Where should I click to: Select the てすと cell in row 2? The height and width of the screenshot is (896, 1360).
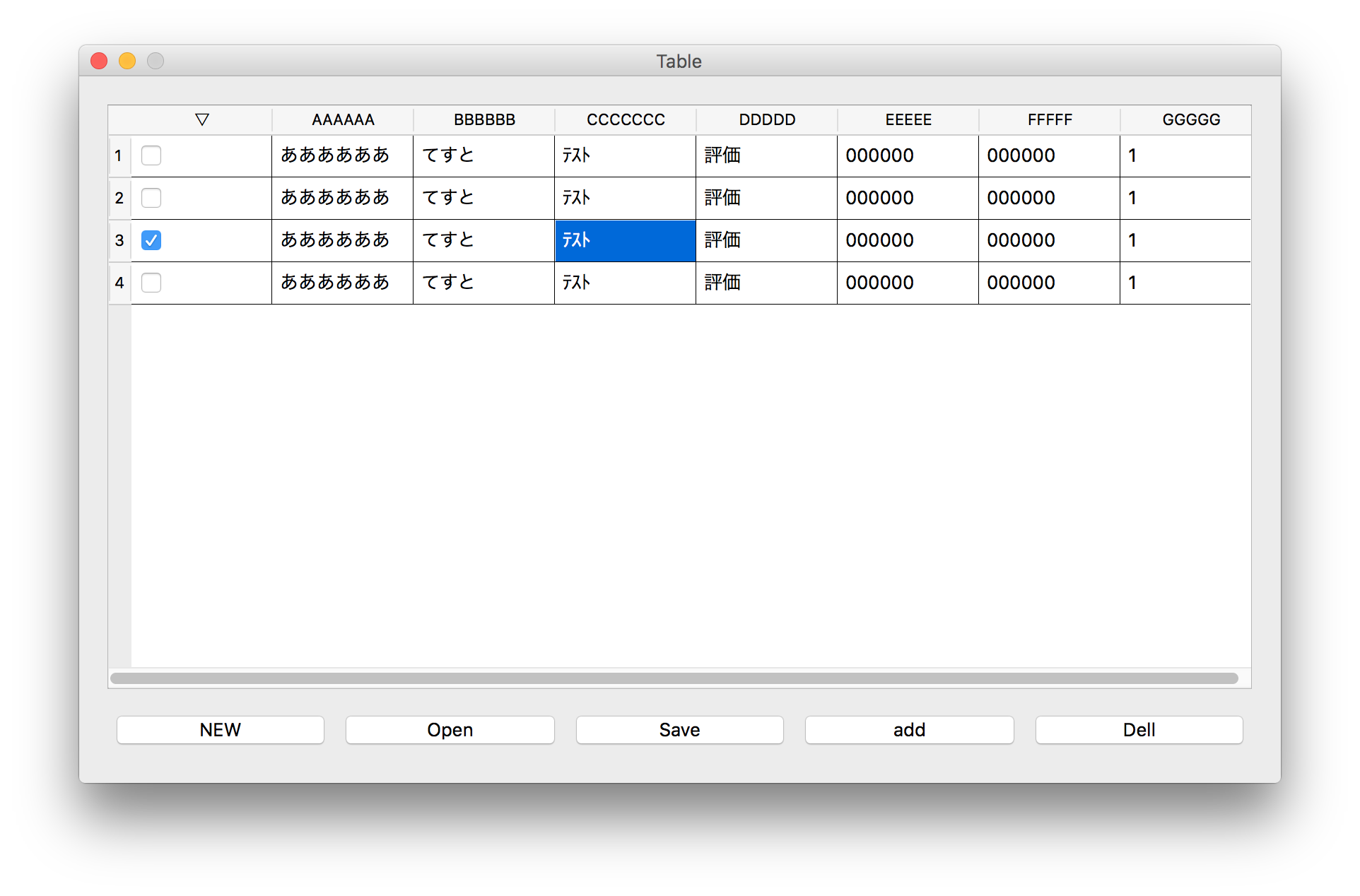[x=484, y=198]
